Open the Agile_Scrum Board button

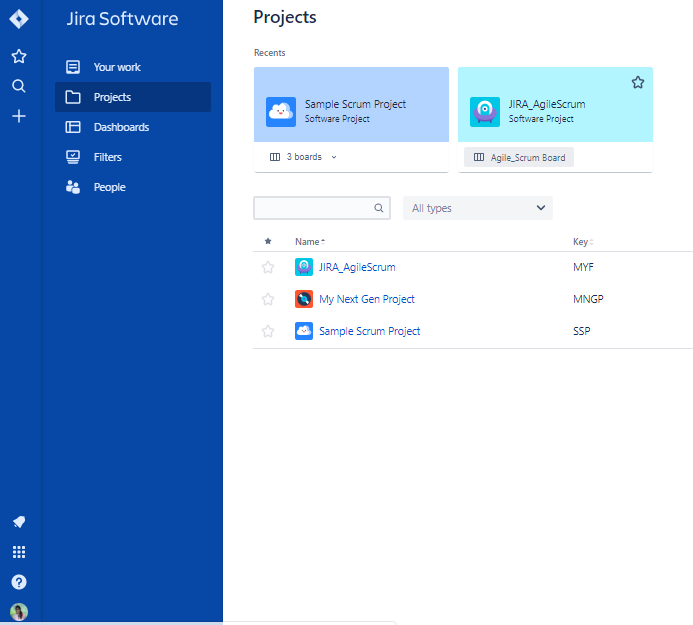(519, 157)
